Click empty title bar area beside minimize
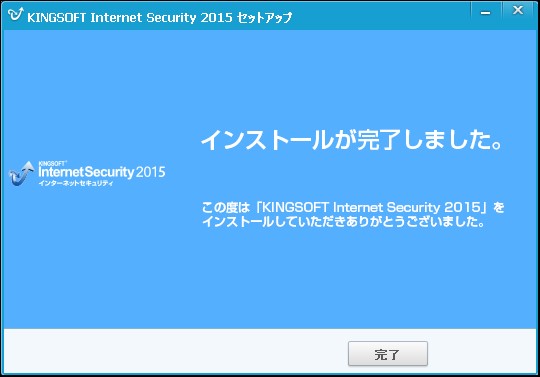The width and height of the screenshot is (540, 377). (379, 15)
